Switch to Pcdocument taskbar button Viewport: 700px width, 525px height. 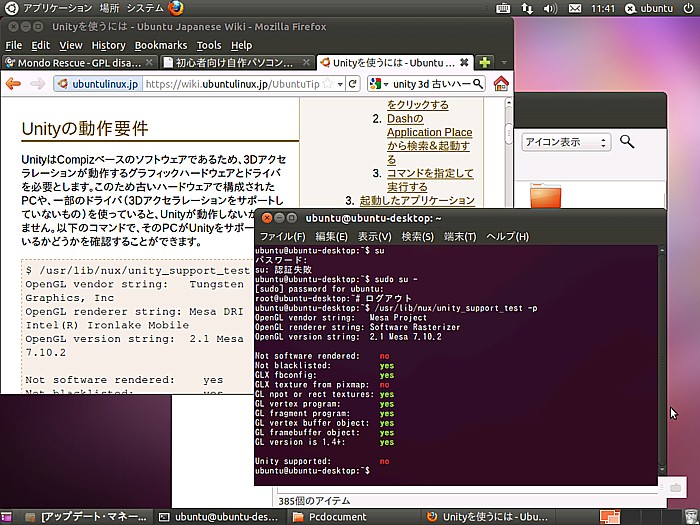pyautogui.click(x=353, y=517)
